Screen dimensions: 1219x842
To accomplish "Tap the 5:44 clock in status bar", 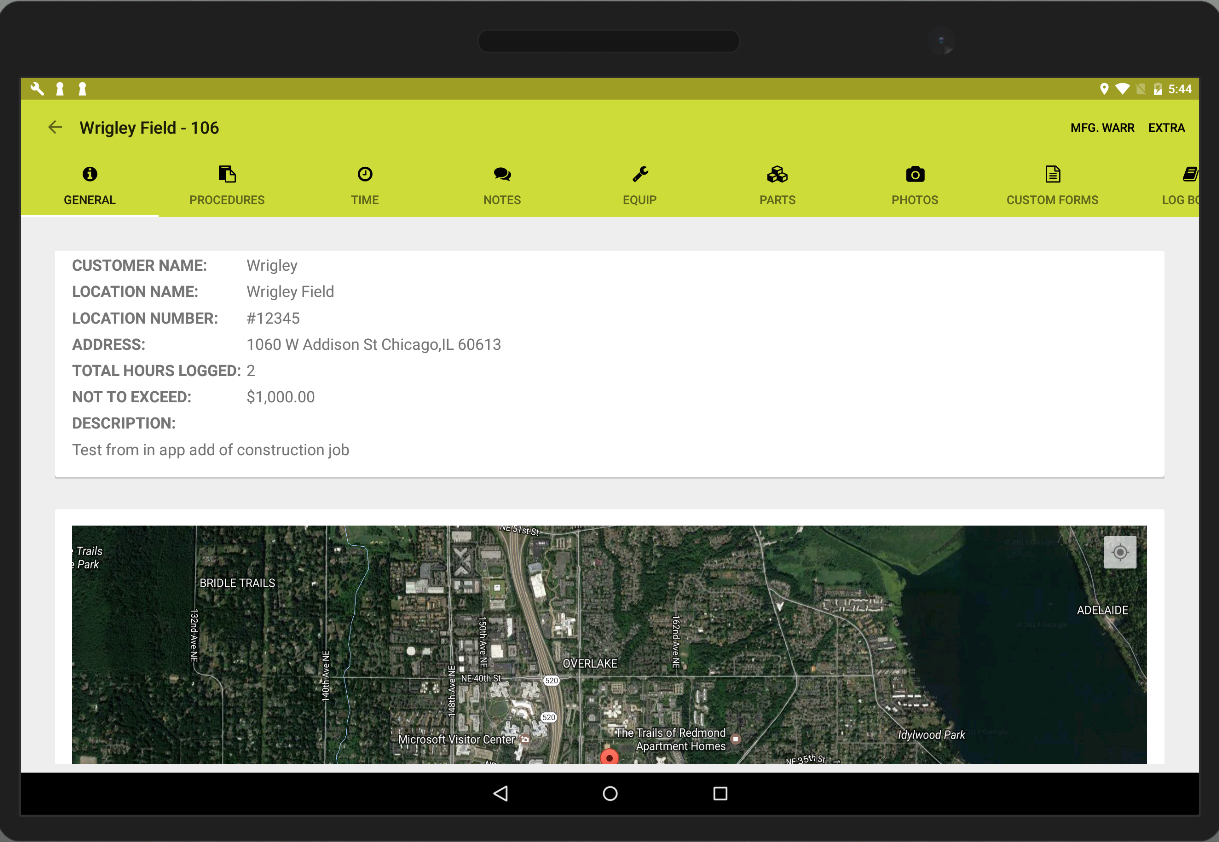I will point(1180,89).
